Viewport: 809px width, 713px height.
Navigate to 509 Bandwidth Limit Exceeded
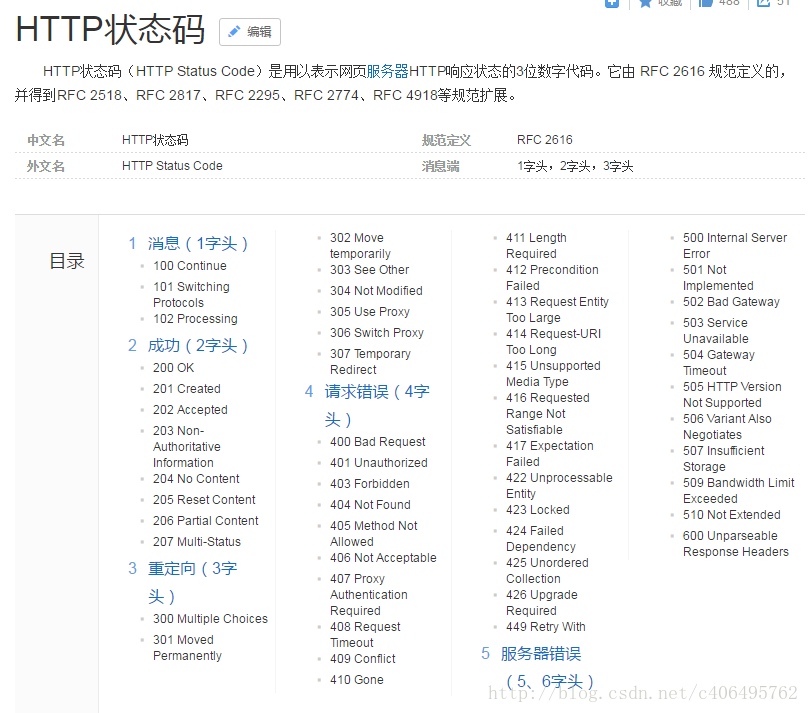(x=739, y=491)
